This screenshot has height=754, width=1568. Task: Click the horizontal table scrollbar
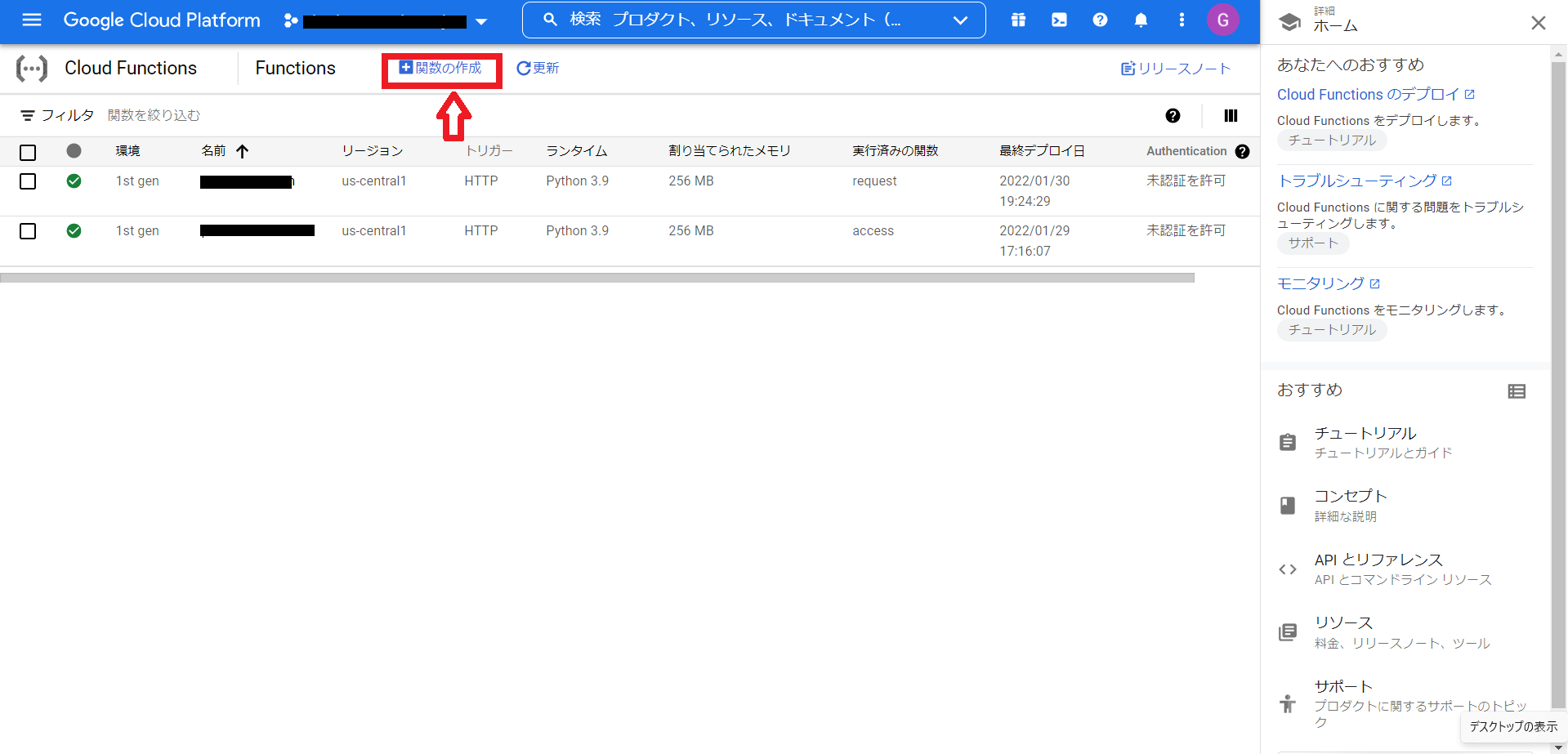pyautogui.click(x=597, y=278)
